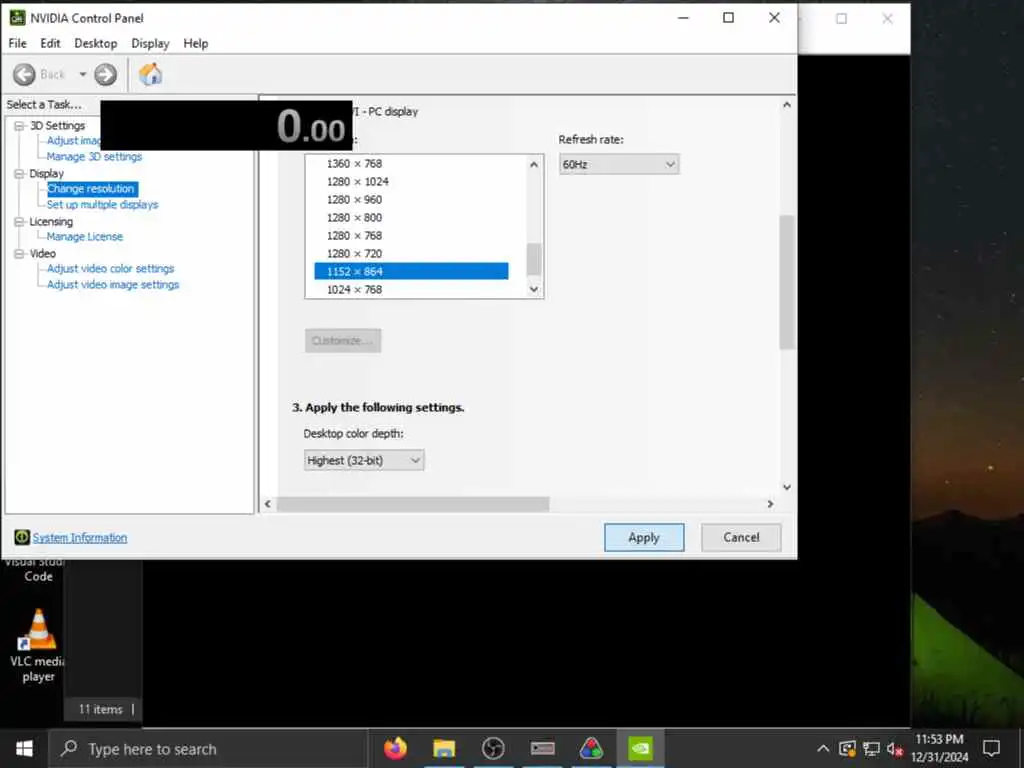Viewport: 1024px width, 768px height.
Task: Open Firefox from the taskbar
Action: (x=395, y=748)
